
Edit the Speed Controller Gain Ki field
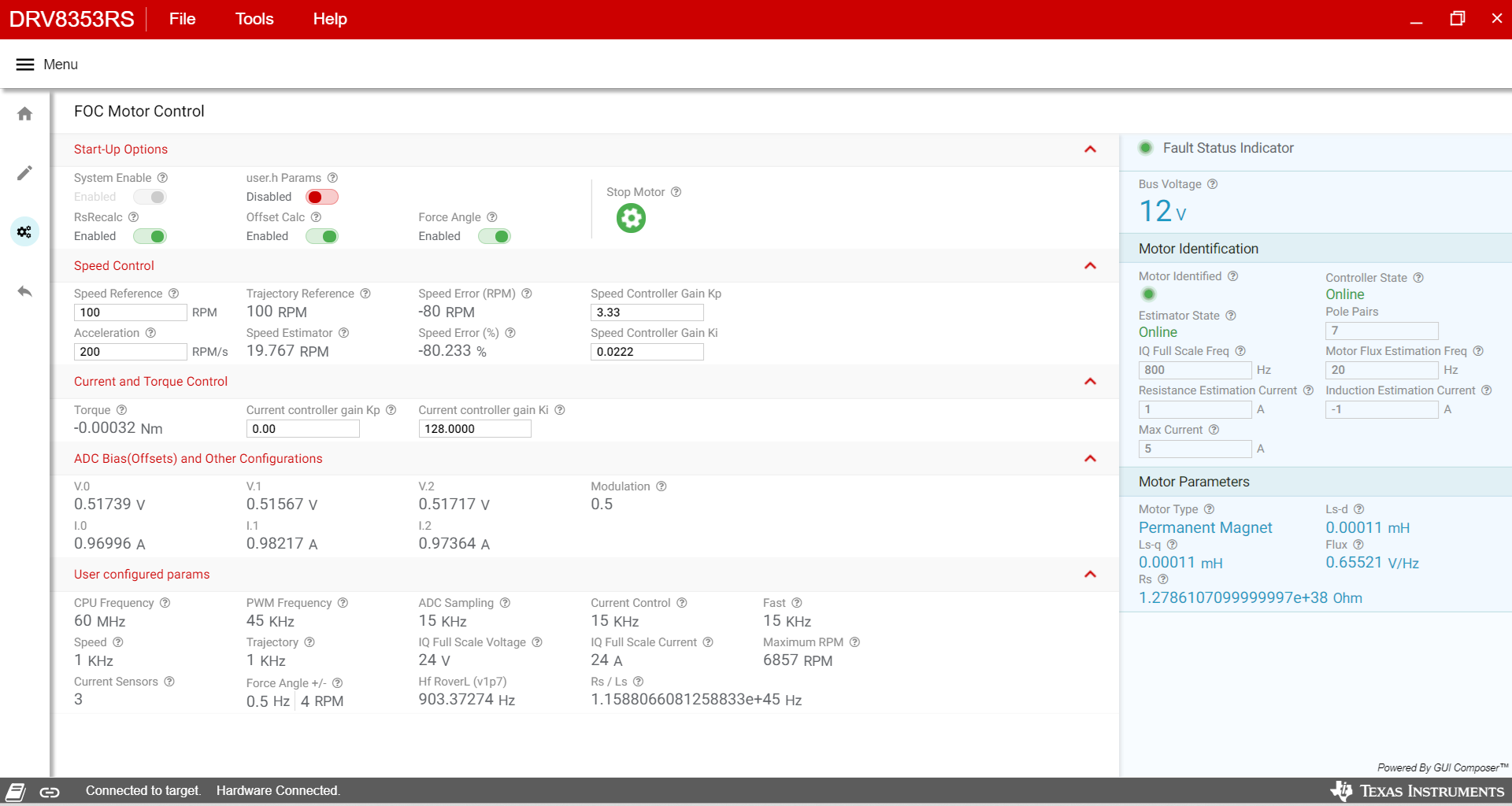click(x=647, y=352)
